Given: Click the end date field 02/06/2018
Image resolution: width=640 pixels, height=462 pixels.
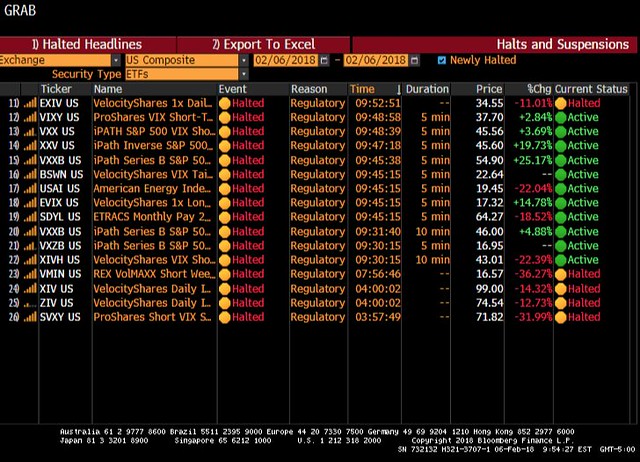Looking at the screenshot, I should 376,60.
